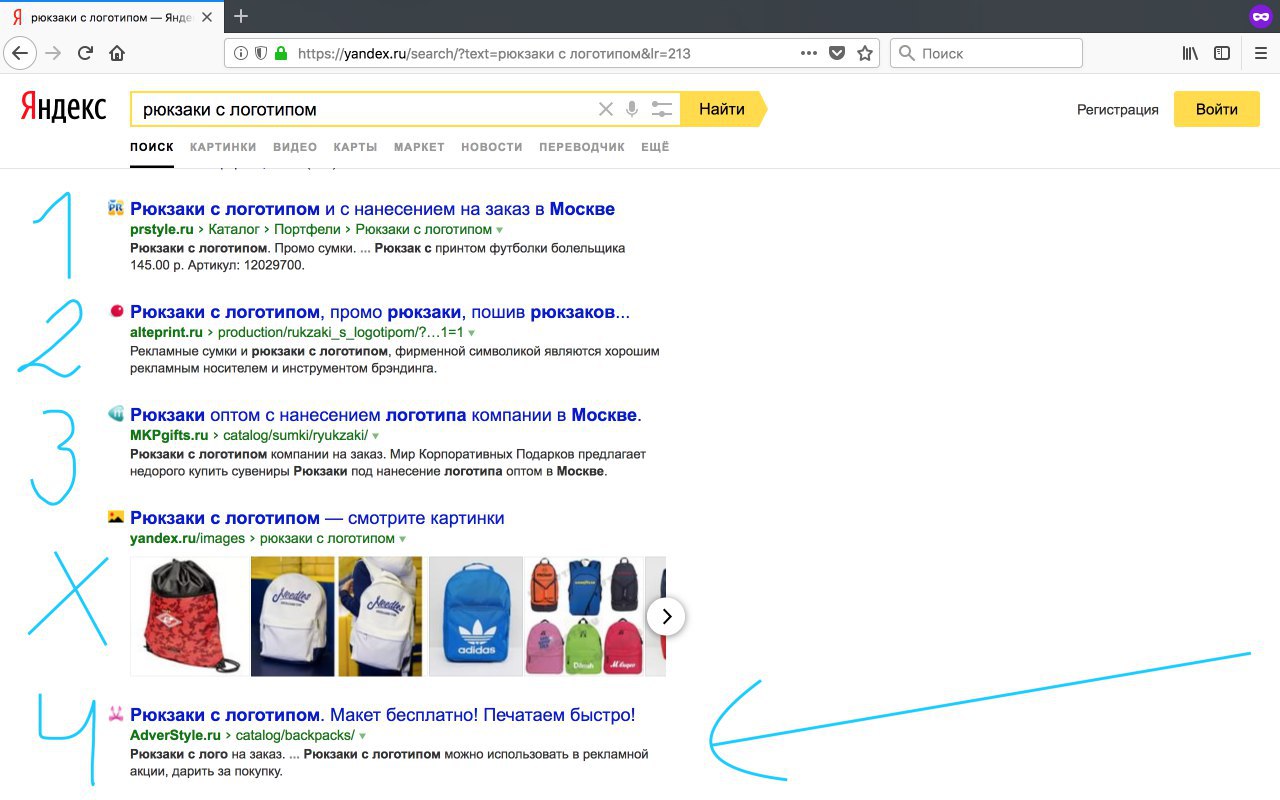Click alteprint.ru result favicon
Viewport: 1280px width, 800px height.
pyautogui.click(x=116, y=311)
